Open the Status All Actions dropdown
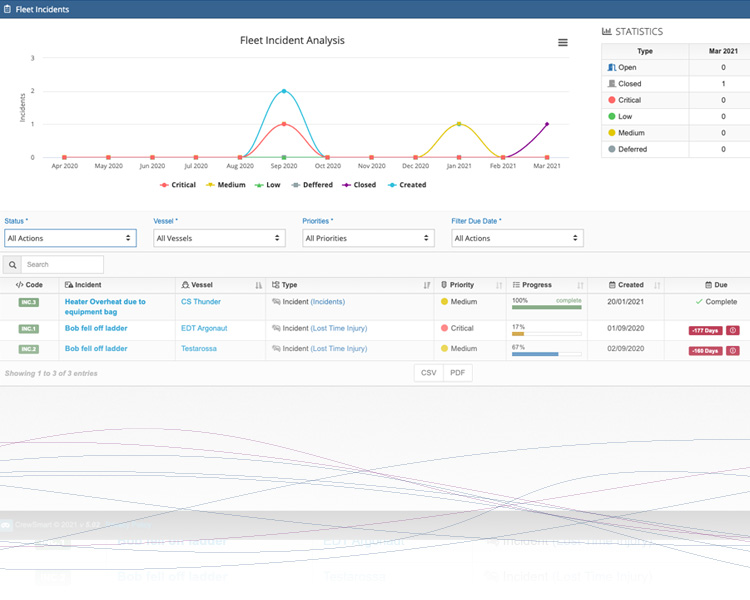This screenshot has height=600, width=750. click(x=70, y=238)
